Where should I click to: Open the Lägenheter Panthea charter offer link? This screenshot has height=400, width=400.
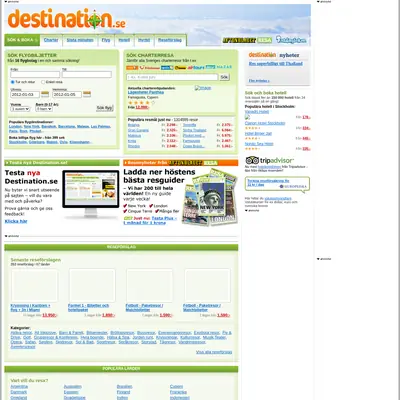pyautogui.click(x=146, y=92)
